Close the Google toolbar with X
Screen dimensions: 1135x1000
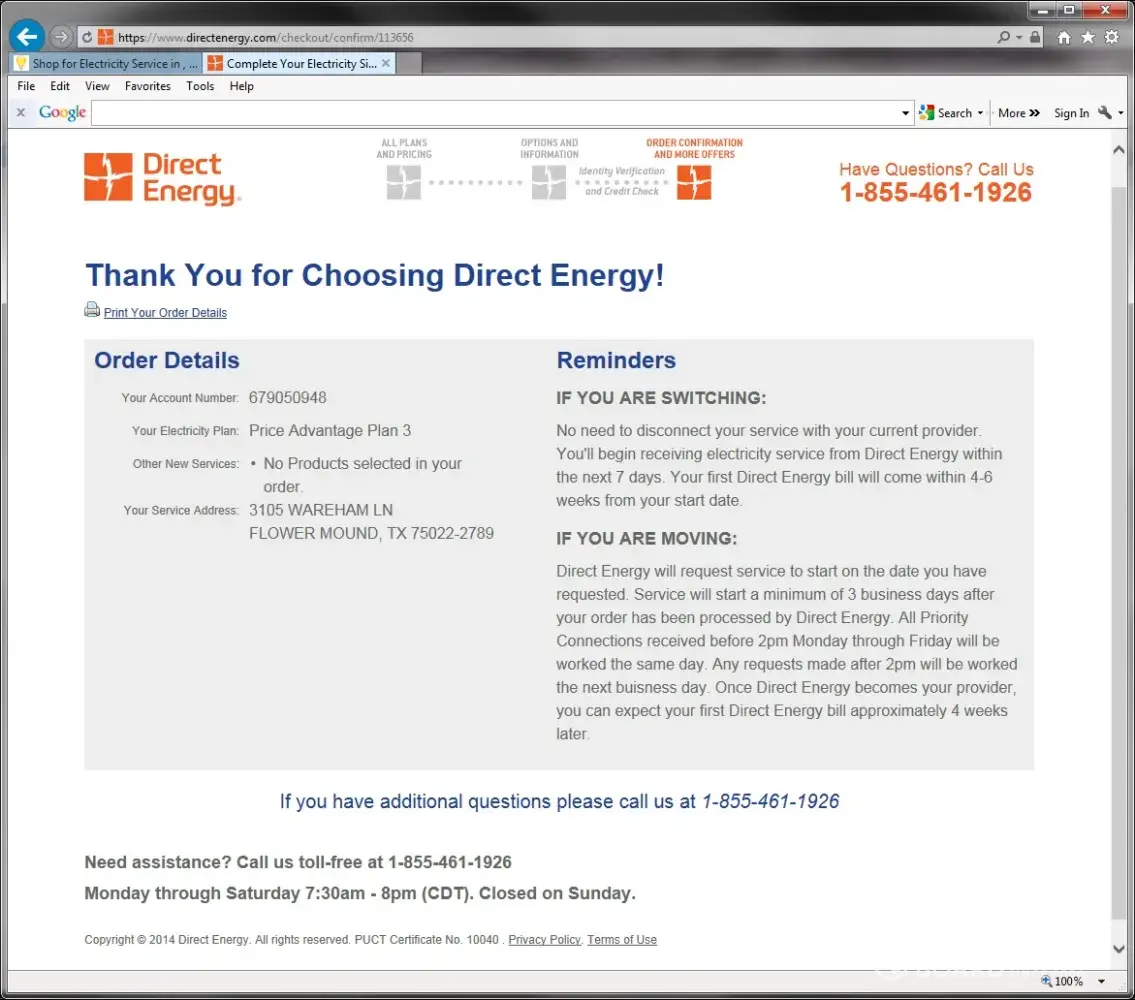coord(21,112)
